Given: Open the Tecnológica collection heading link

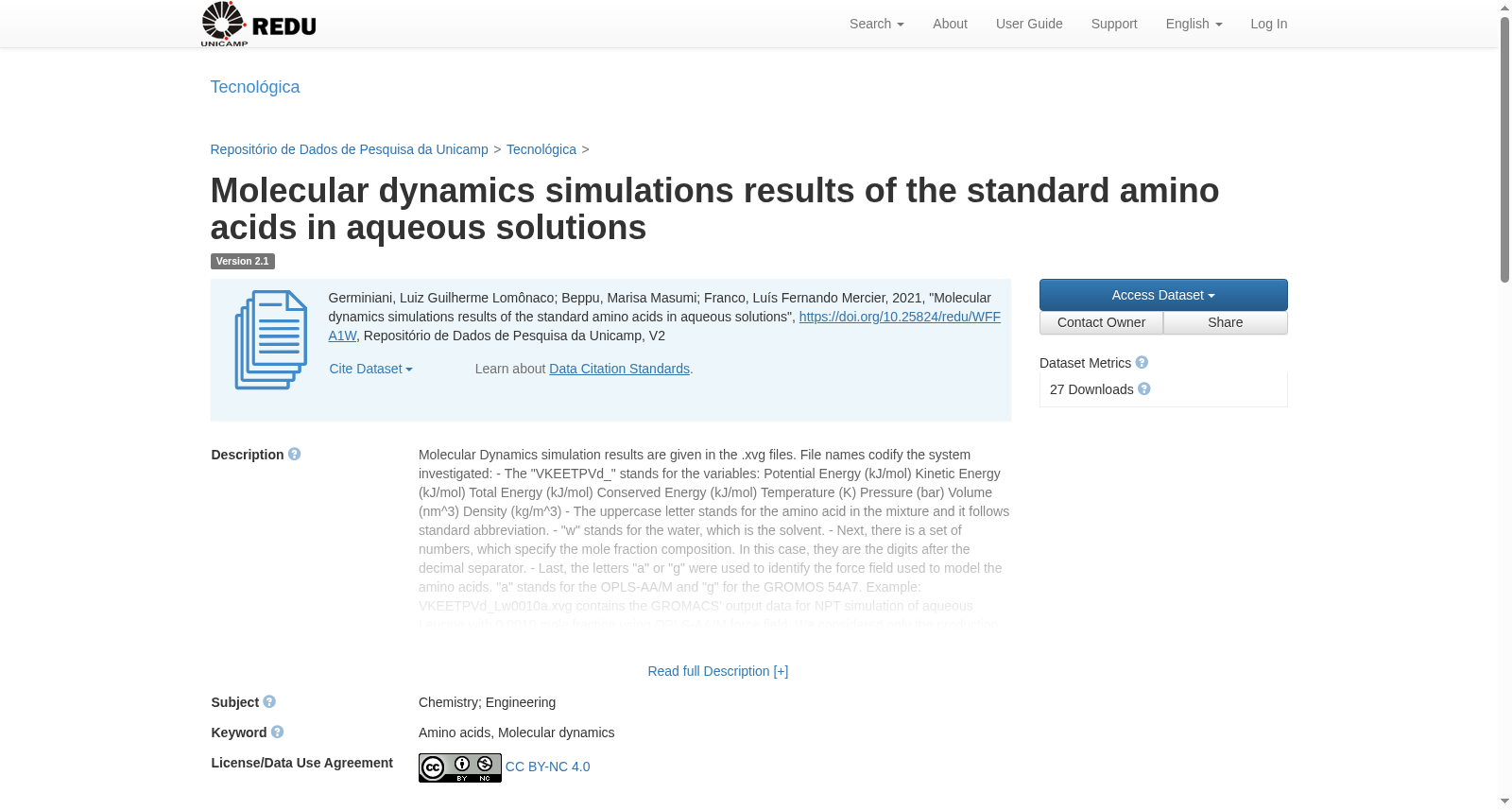Looking at the screenshot, I should coord(255,87).
